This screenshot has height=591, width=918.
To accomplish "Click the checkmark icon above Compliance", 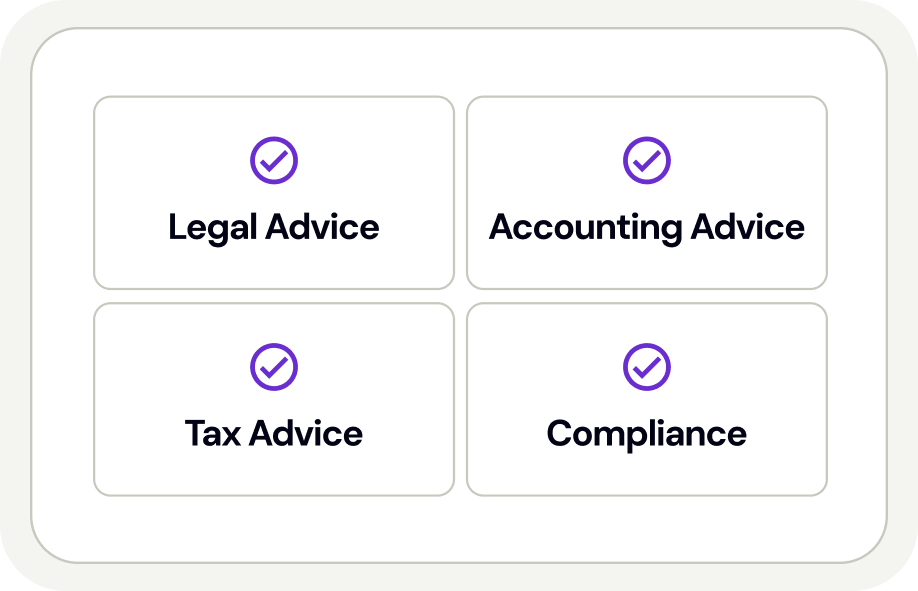I will tap(647, 367).
